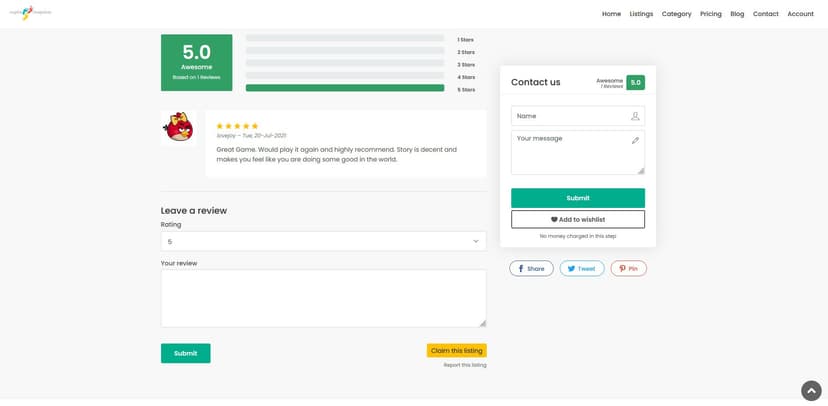Click the Pinterest Pin button
Image resolution: width=828 pixels, height=406 pixels.
[x=628, y=268]
